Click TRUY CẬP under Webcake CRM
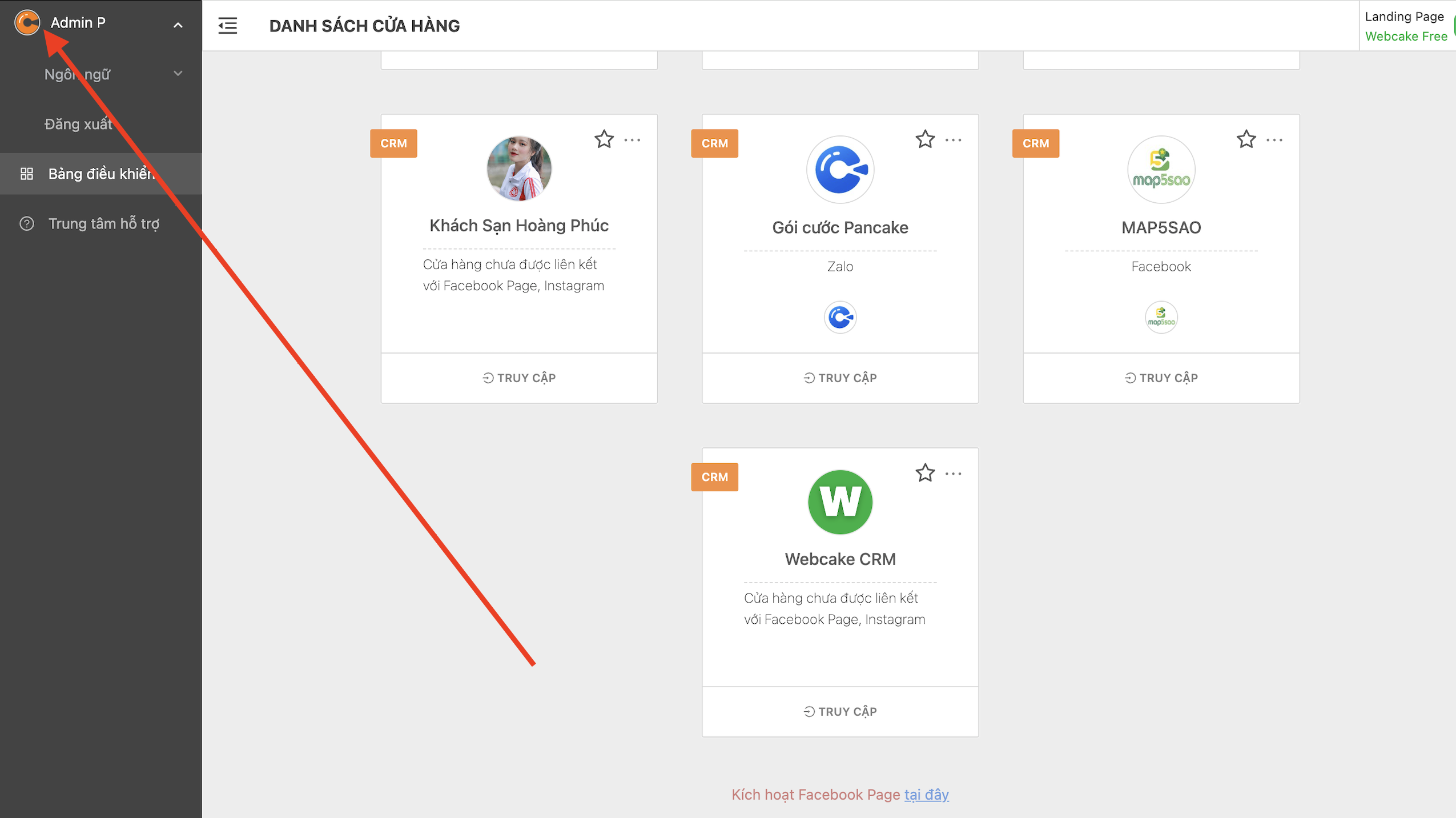The height and width of the screenshot is (818, 1456). click(840, 711)
